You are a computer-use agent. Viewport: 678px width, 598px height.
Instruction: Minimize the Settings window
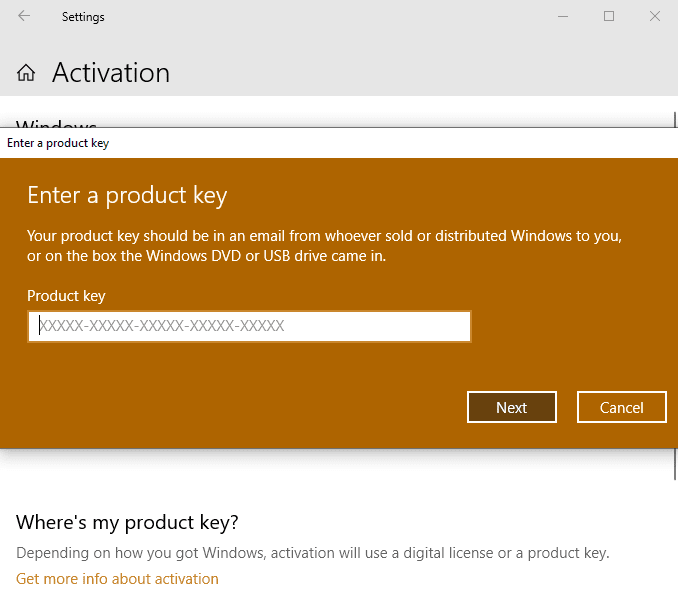tap(563, 16)
